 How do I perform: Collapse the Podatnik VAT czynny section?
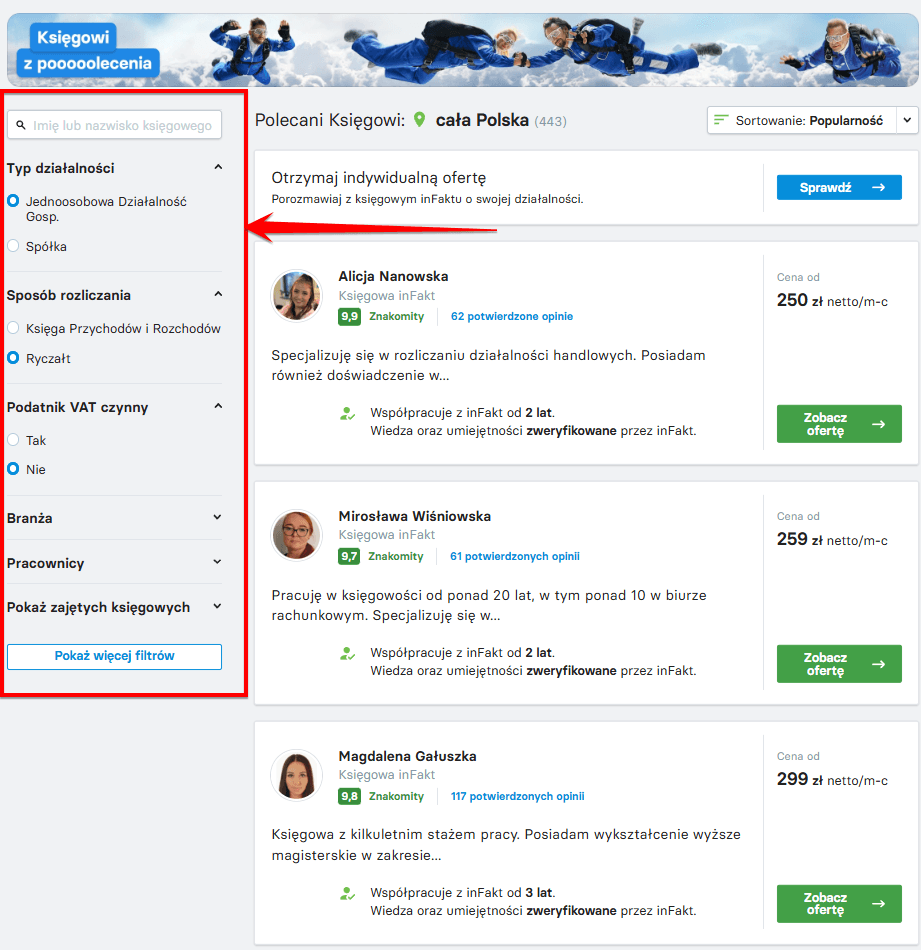click(218, 407)
